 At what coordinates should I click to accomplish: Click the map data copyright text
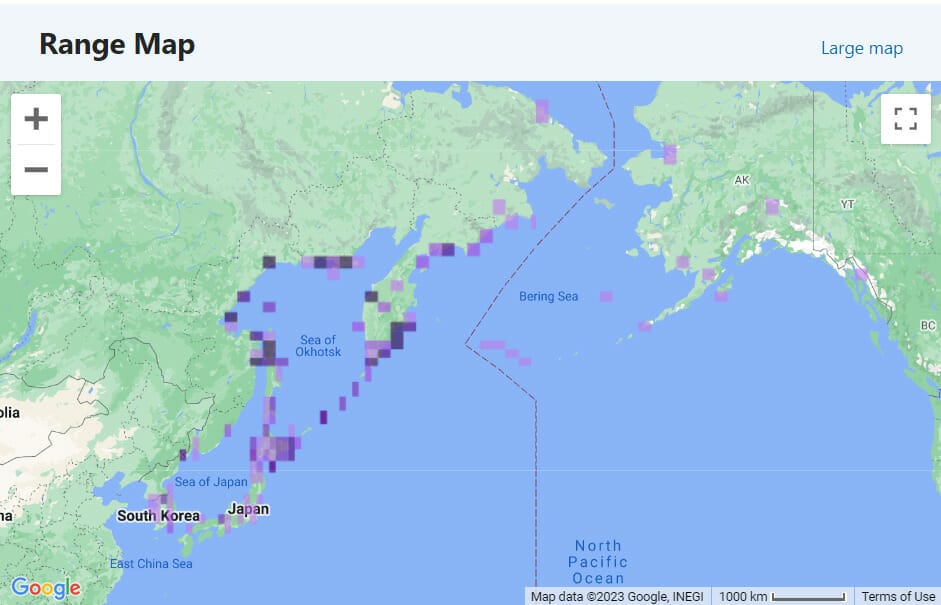(x=617, y=596)
